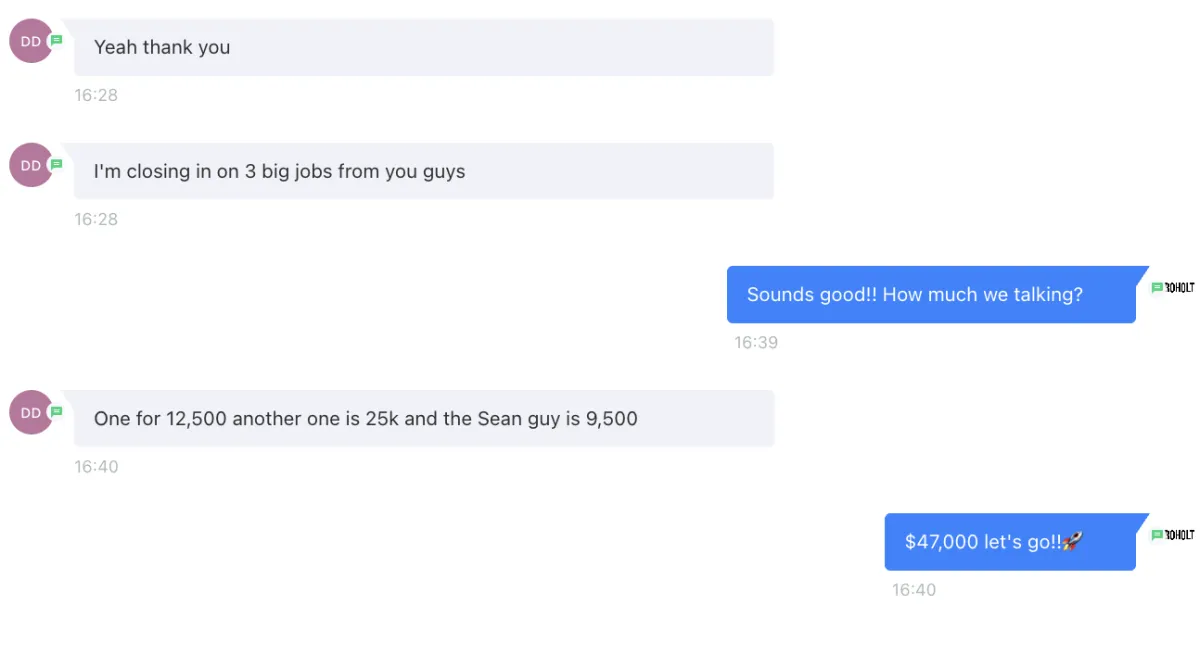1200x667 pixels.
Task: Click green chat badge beside "closing in" message
Action: pyautogui.click(x=57, y=164)
